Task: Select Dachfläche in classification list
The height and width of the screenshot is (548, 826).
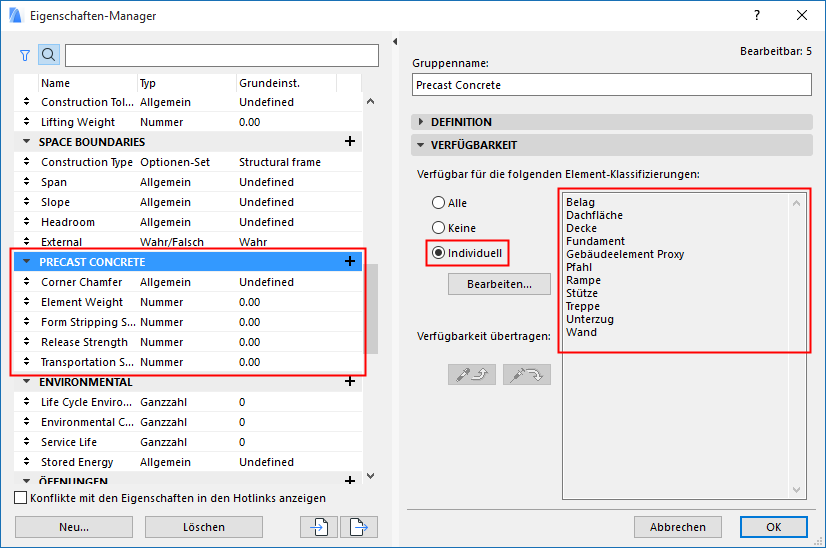Action: pos(594,215)
